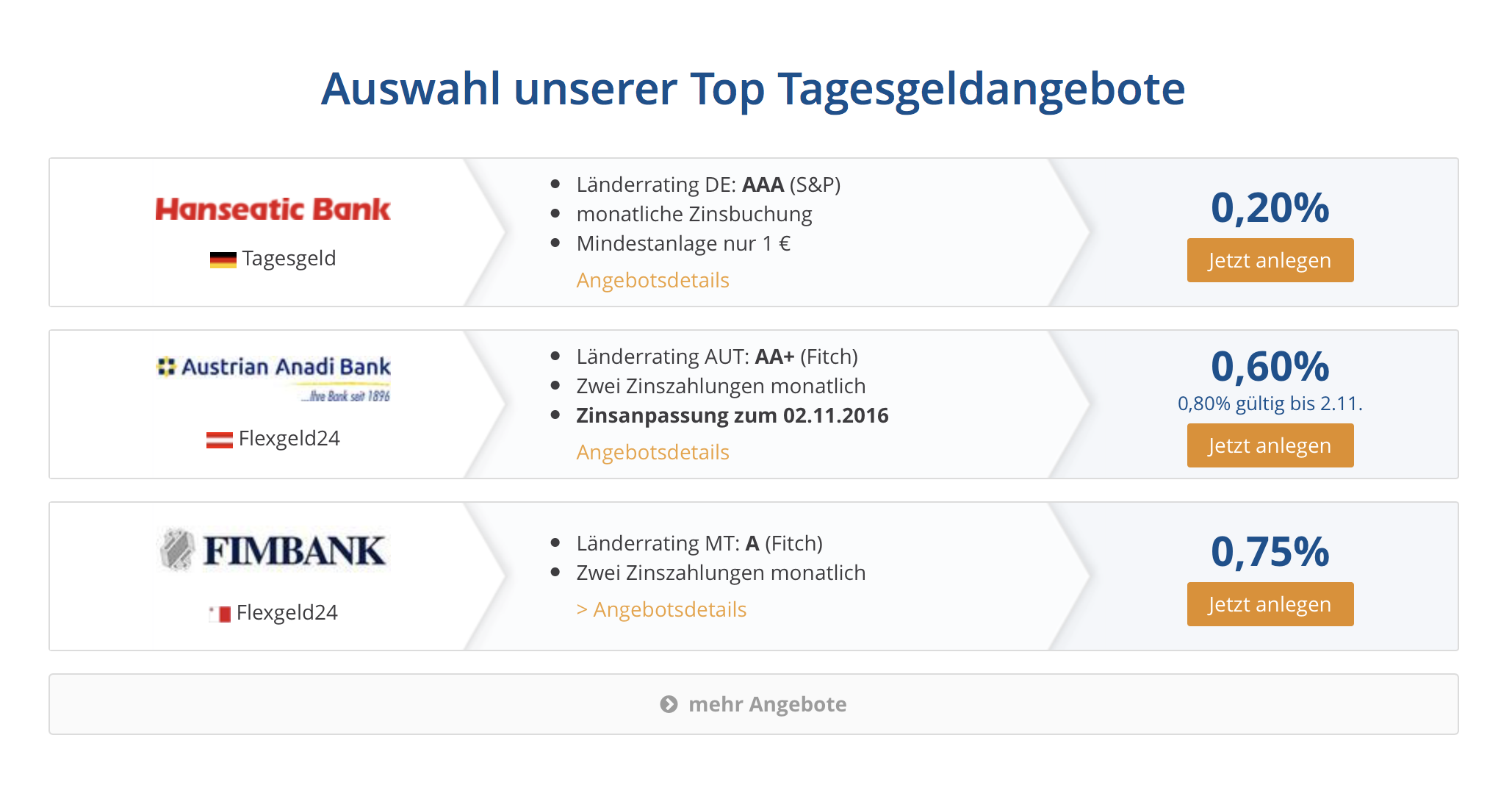
Task: Click Jetzt anlegen for 0,20% offer
Action: [x=1270, y=260]
